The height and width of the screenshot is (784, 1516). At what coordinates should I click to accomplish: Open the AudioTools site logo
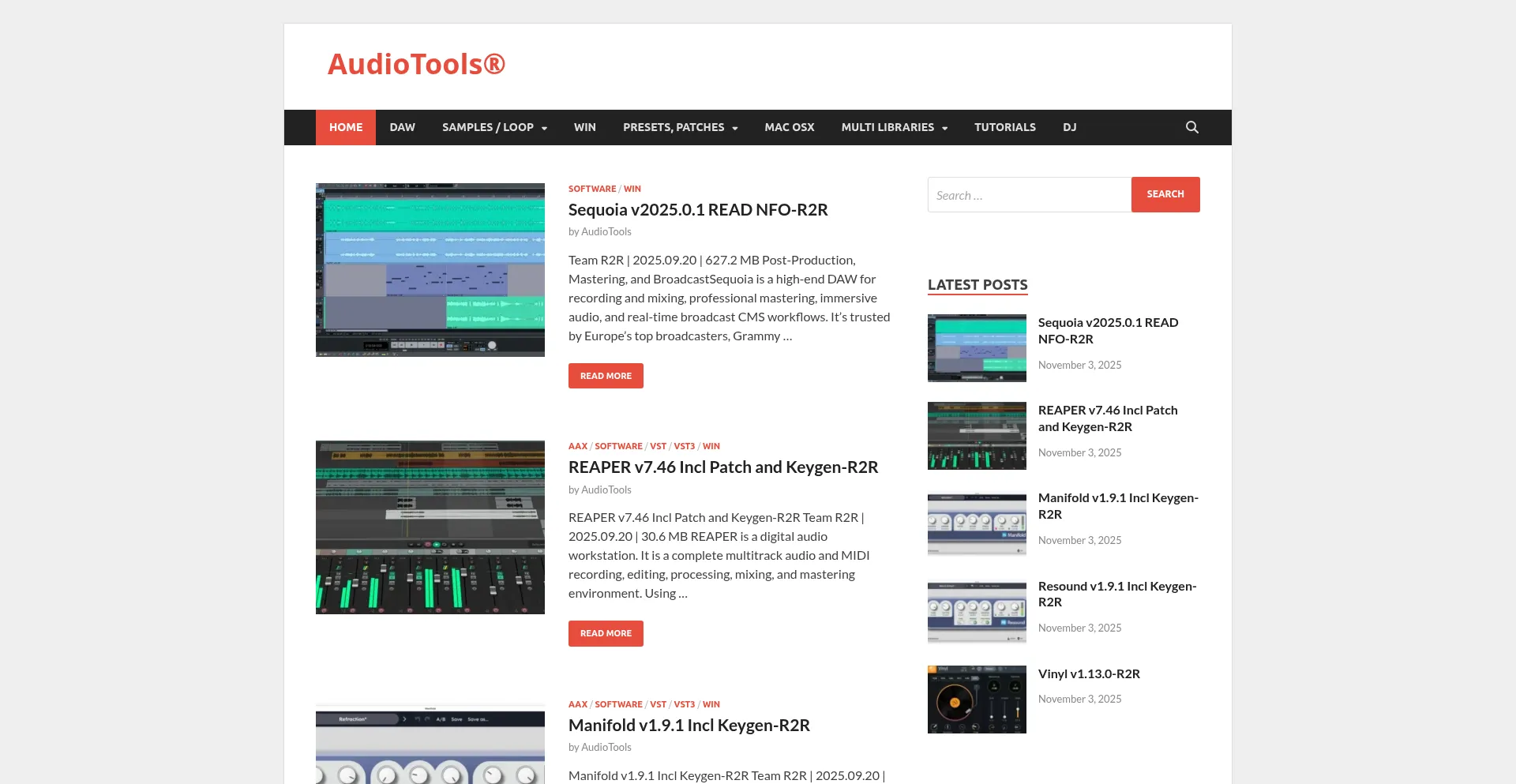pos(416,64)
